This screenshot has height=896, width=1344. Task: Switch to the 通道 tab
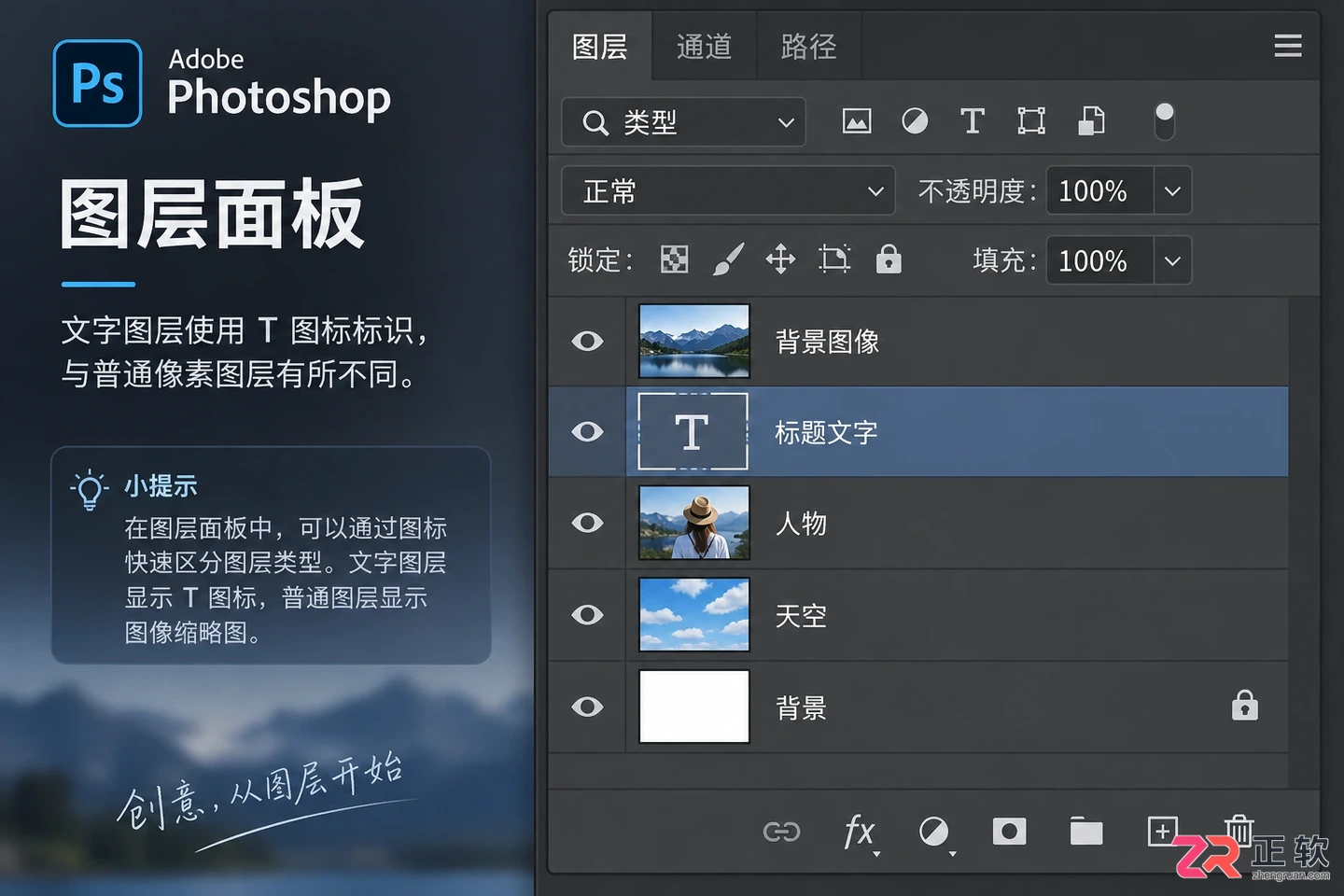(704, 47)
